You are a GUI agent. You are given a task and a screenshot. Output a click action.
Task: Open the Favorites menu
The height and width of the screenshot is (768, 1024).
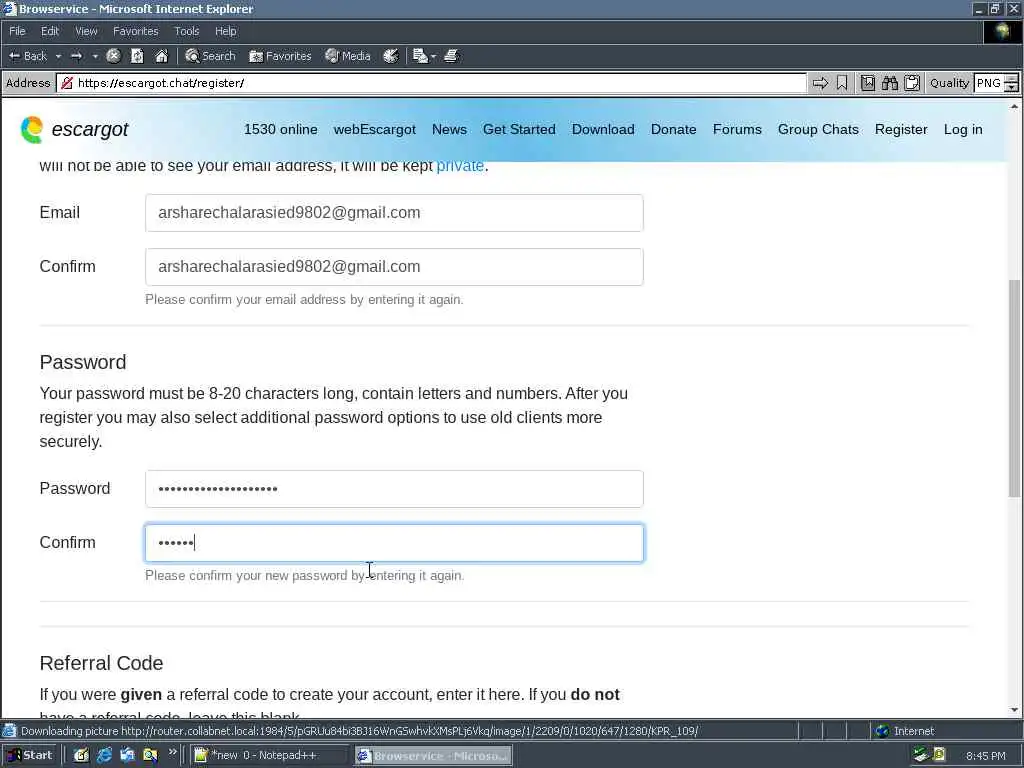click(135, 31)
